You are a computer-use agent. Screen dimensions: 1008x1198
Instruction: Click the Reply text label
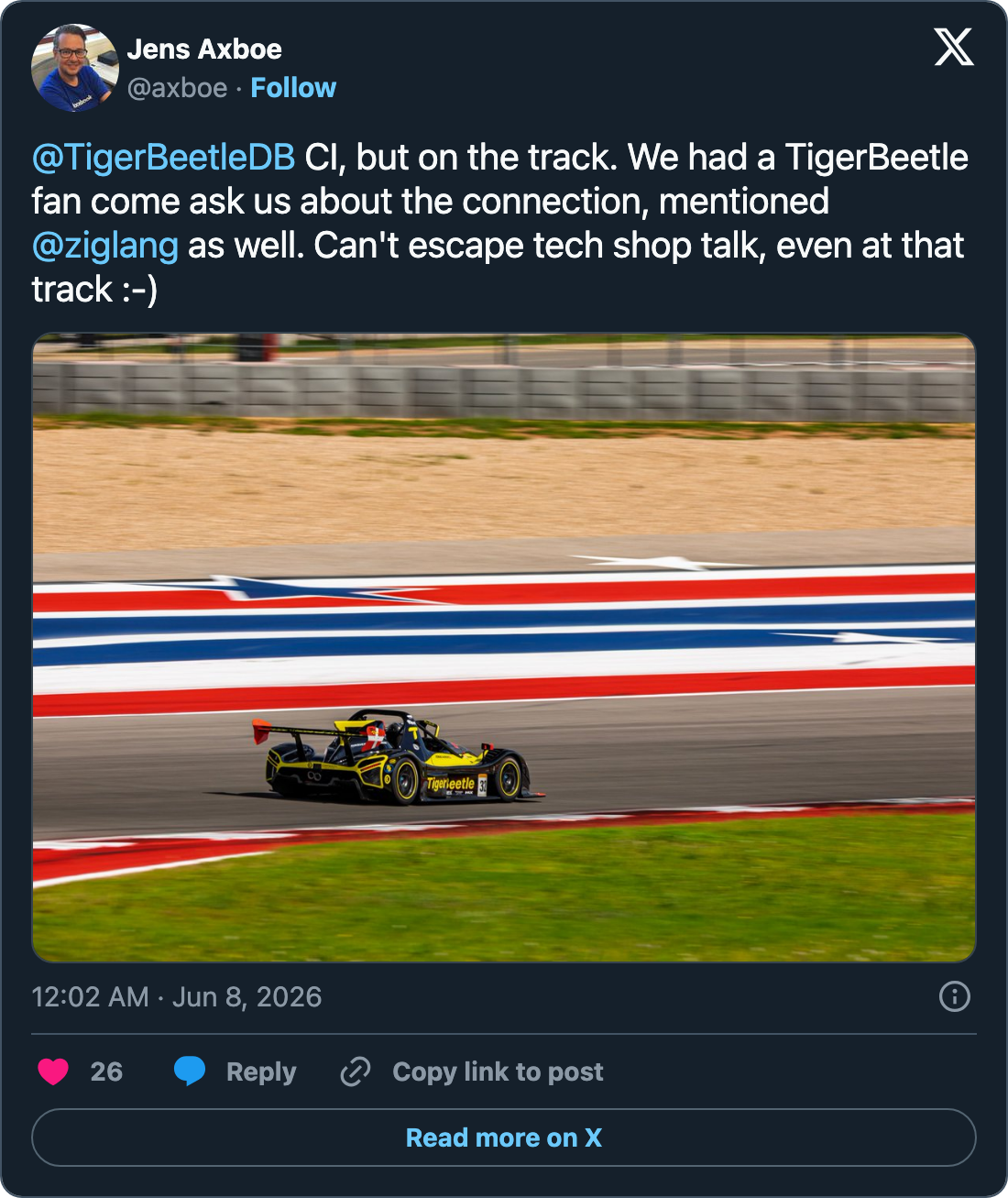261,1072
